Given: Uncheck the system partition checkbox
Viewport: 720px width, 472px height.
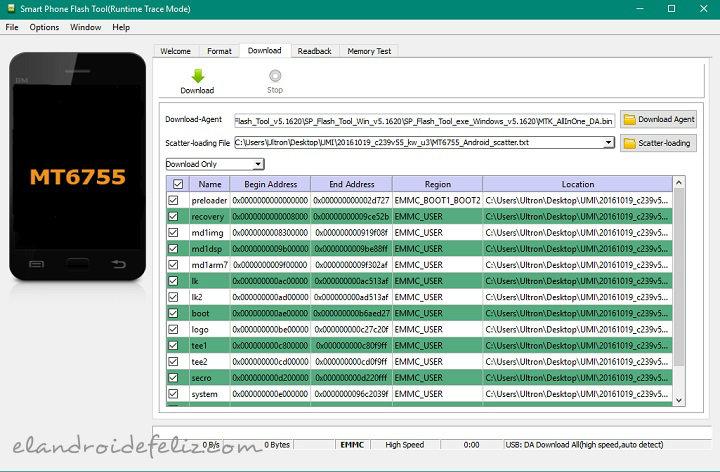Looking at the screenshot, I should coord(173,393).
